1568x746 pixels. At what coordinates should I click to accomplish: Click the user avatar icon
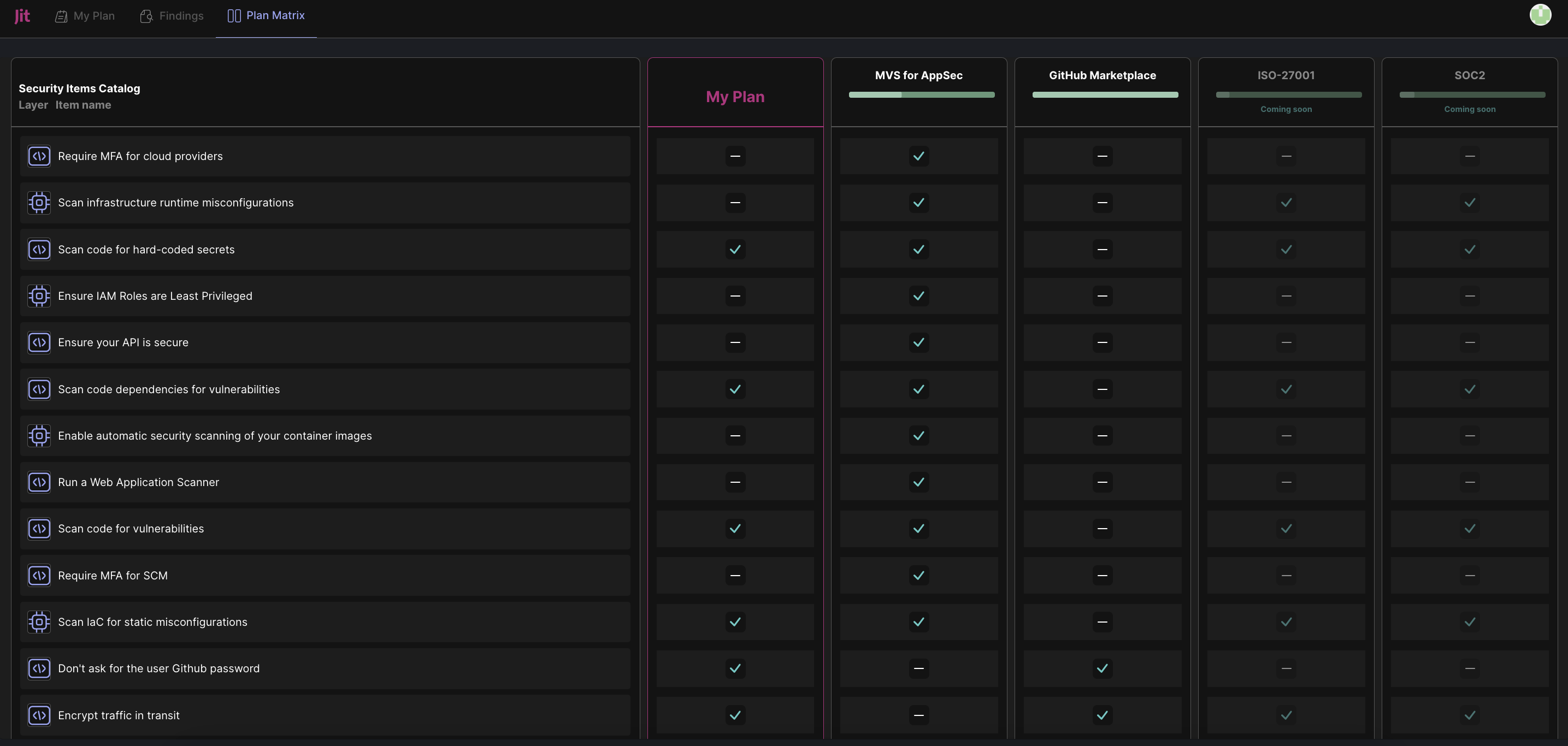(x=1540, y=15)
